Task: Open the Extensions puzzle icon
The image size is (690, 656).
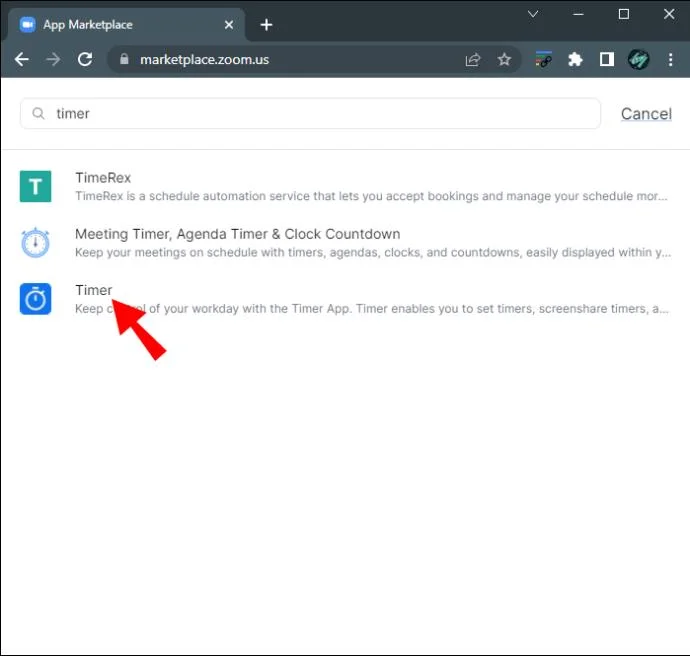Action: 575,59
